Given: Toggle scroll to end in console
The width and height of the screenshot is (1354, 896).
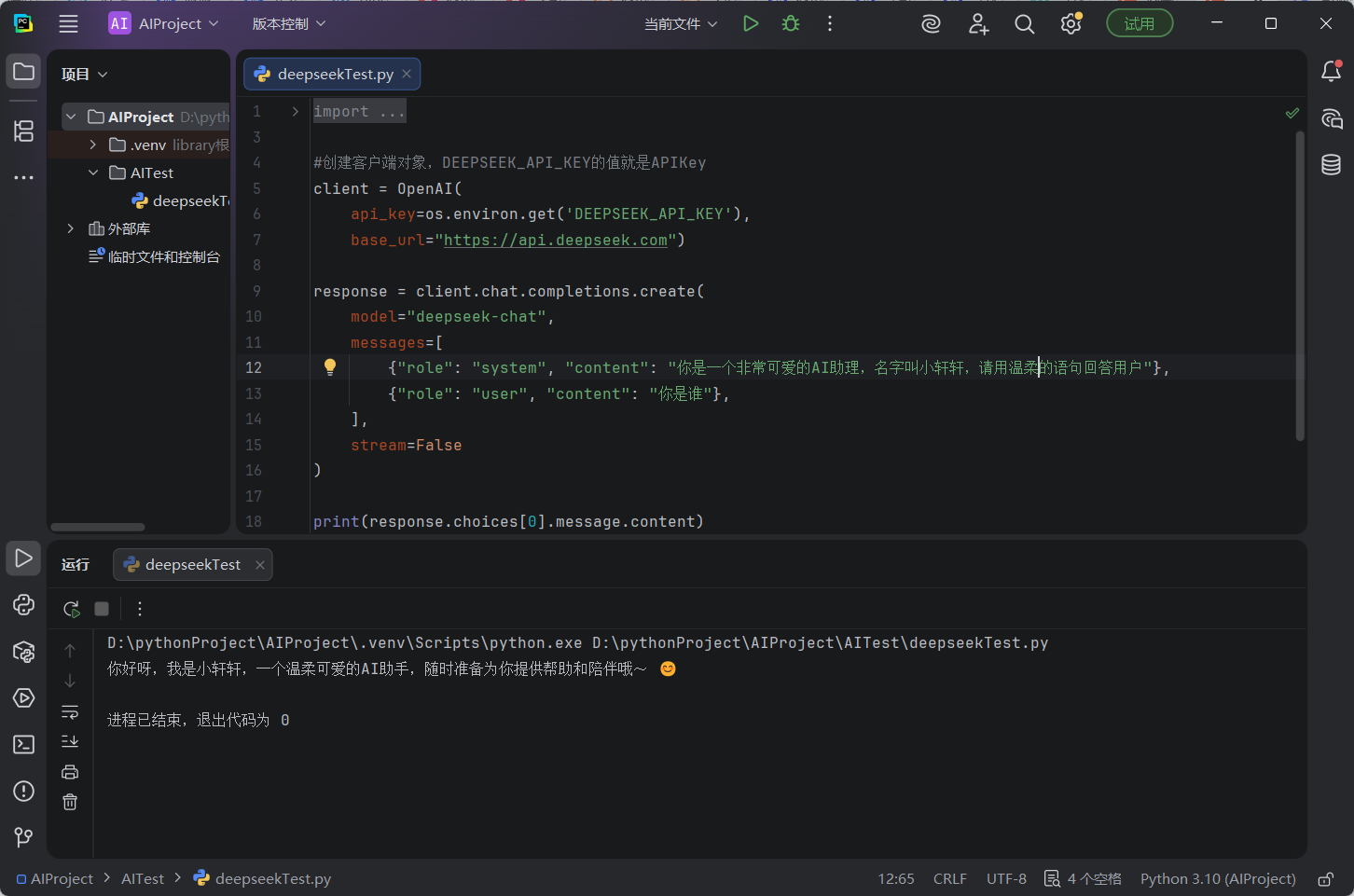Looking at the screenshot, I should coord(70,742).
